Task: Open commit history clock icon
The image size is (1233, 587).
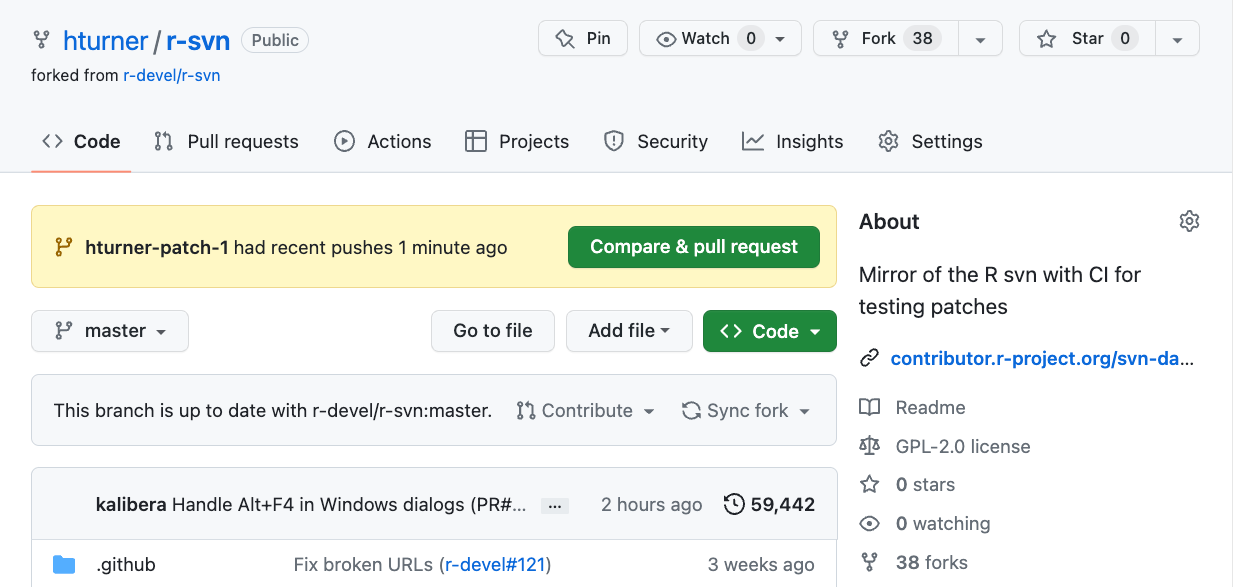Action: point(734,505)
